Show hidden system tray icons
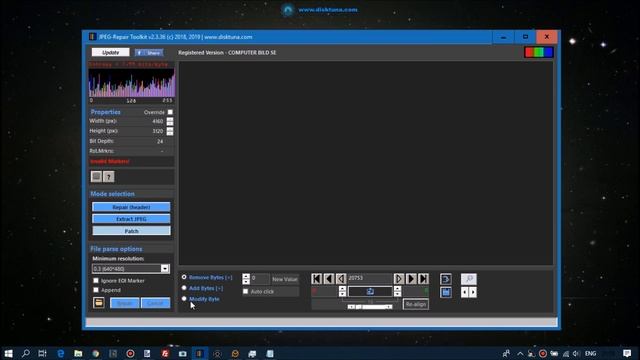The image size is (640, 360). pyautogui.click(x=520, y=353)
